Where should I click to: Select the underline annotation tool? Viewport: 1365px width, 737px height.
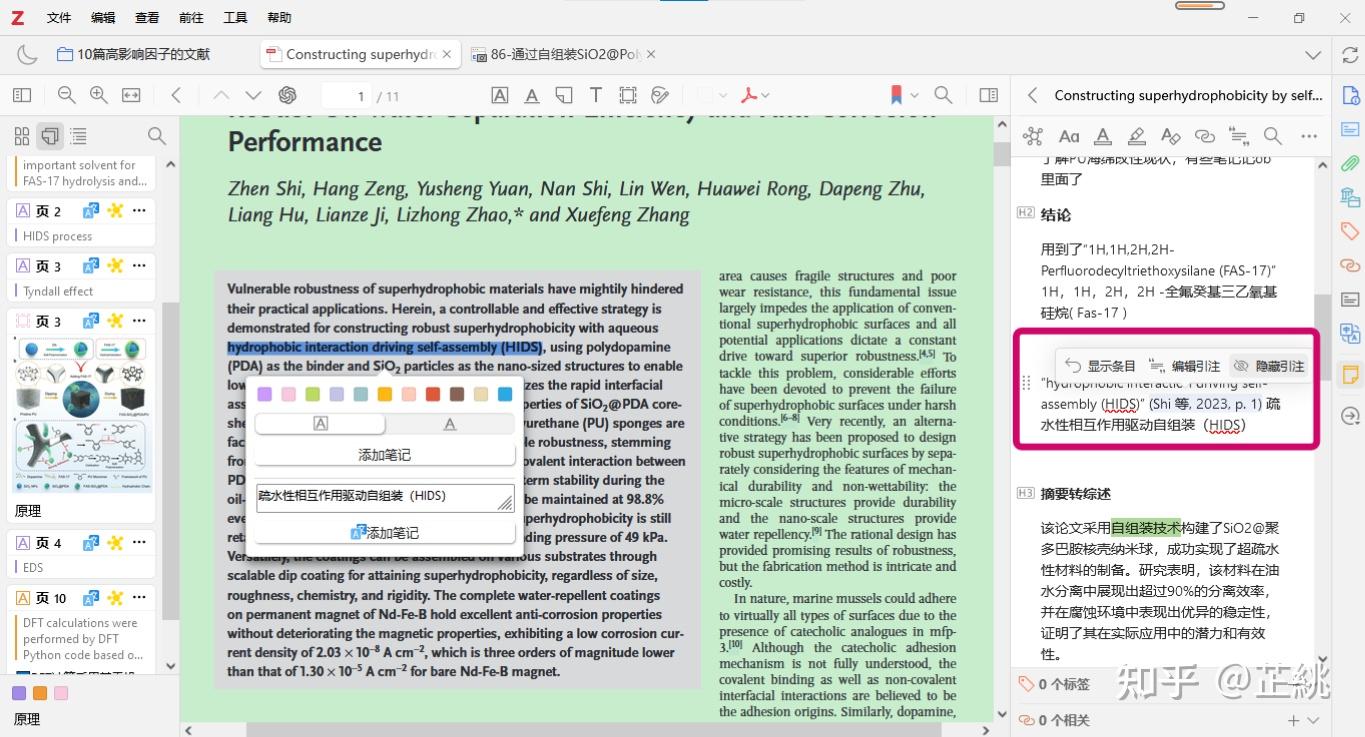(533, 94)
